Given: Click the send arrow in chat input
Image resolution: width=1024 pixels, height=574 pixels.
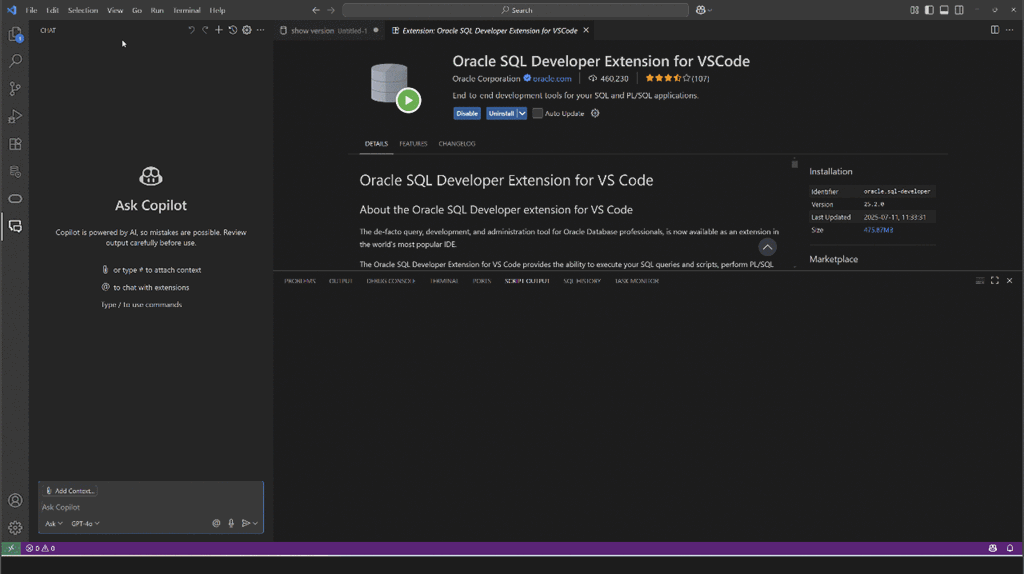Looking at the screenshot, I should point(246,523).
